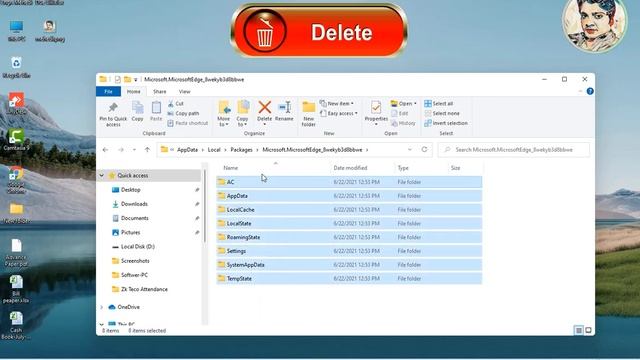Go up one folder level

147,150
